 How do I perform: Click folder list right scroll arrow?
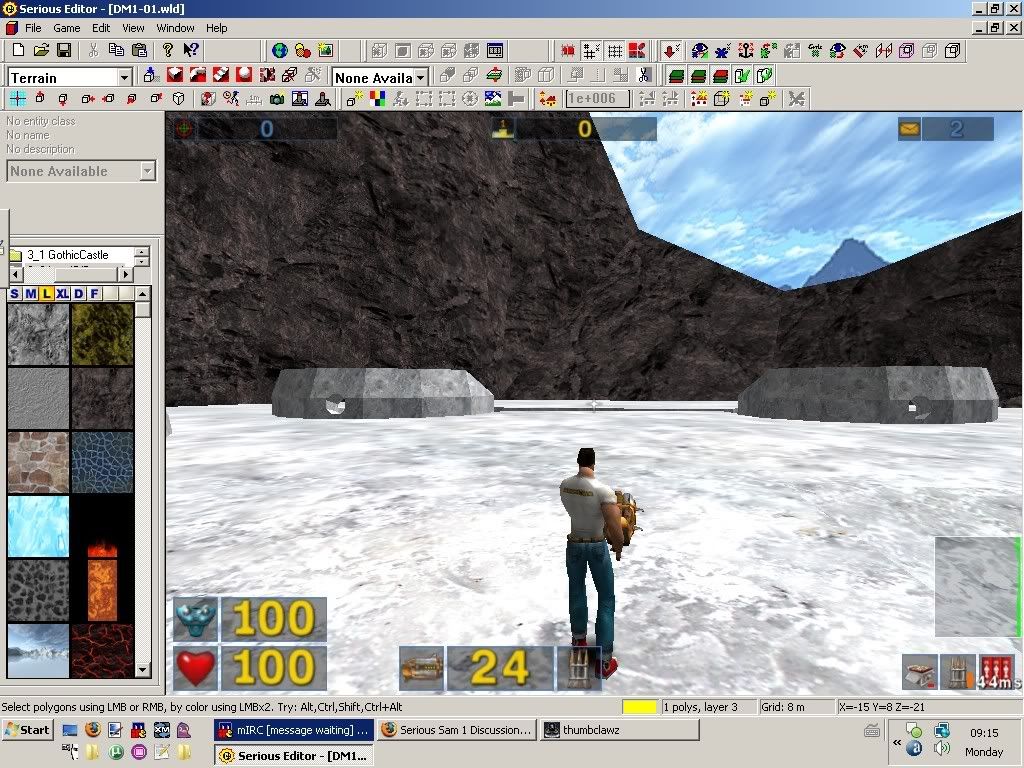coord(127,274)
